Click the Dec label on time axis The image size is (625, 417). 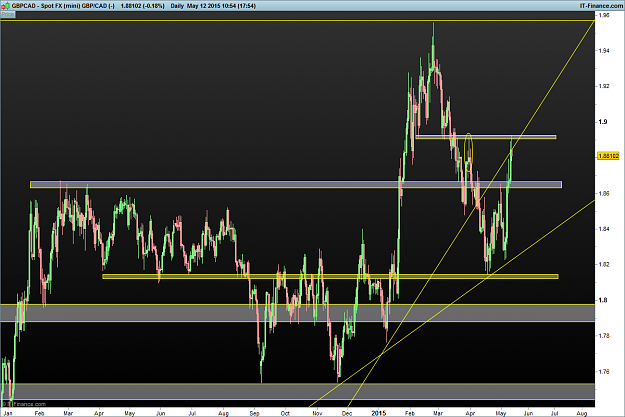pyautogui.click(x=347, y=413)
